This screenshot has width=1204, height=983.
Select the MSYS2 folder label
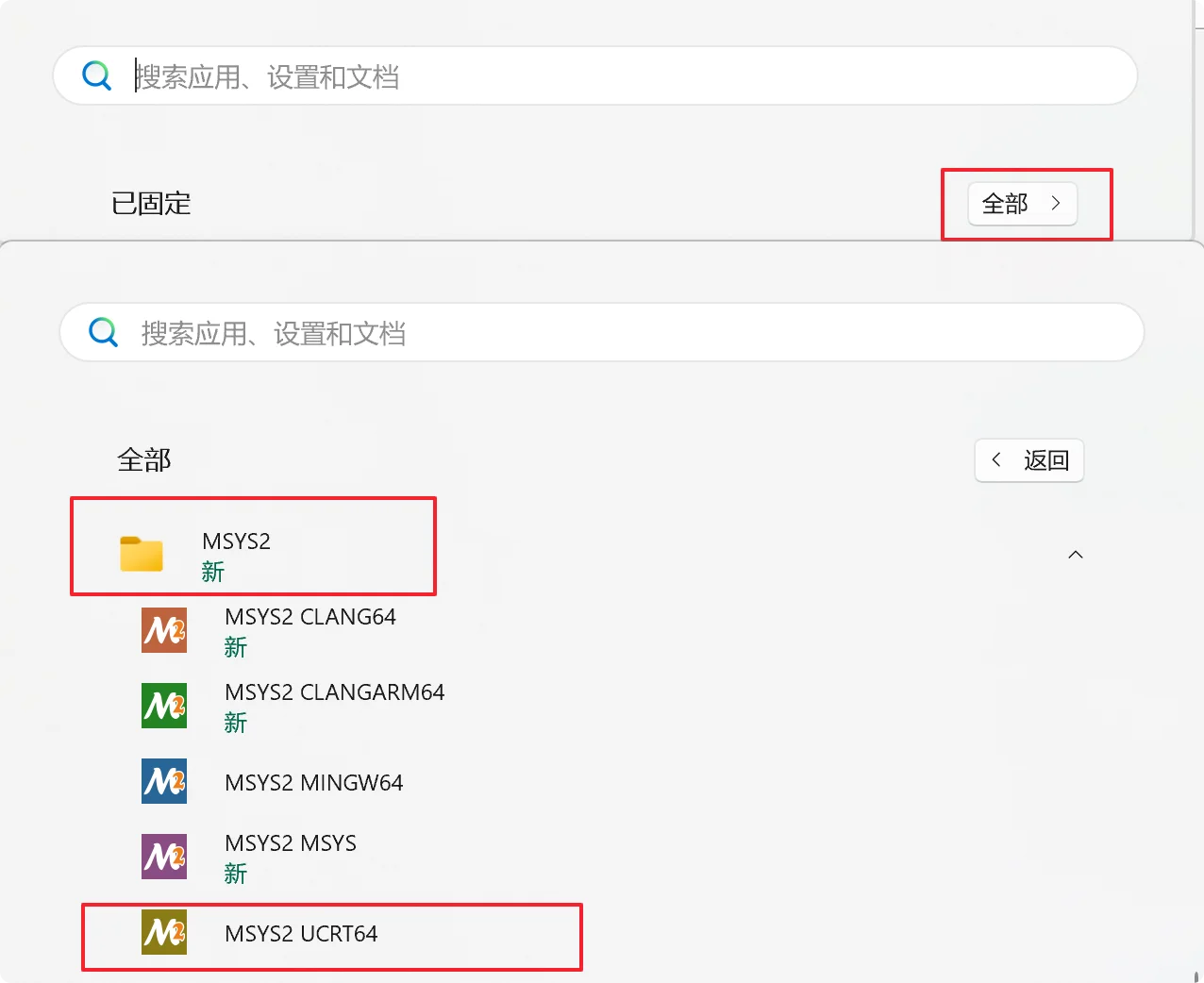236,541
